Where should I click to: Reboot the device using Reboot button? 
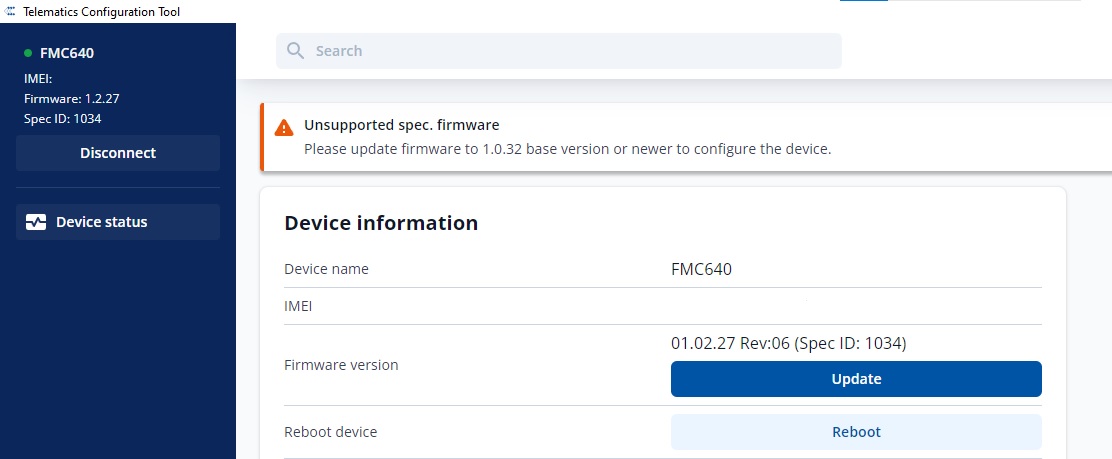pyautogui.click(x=856, y=432)
